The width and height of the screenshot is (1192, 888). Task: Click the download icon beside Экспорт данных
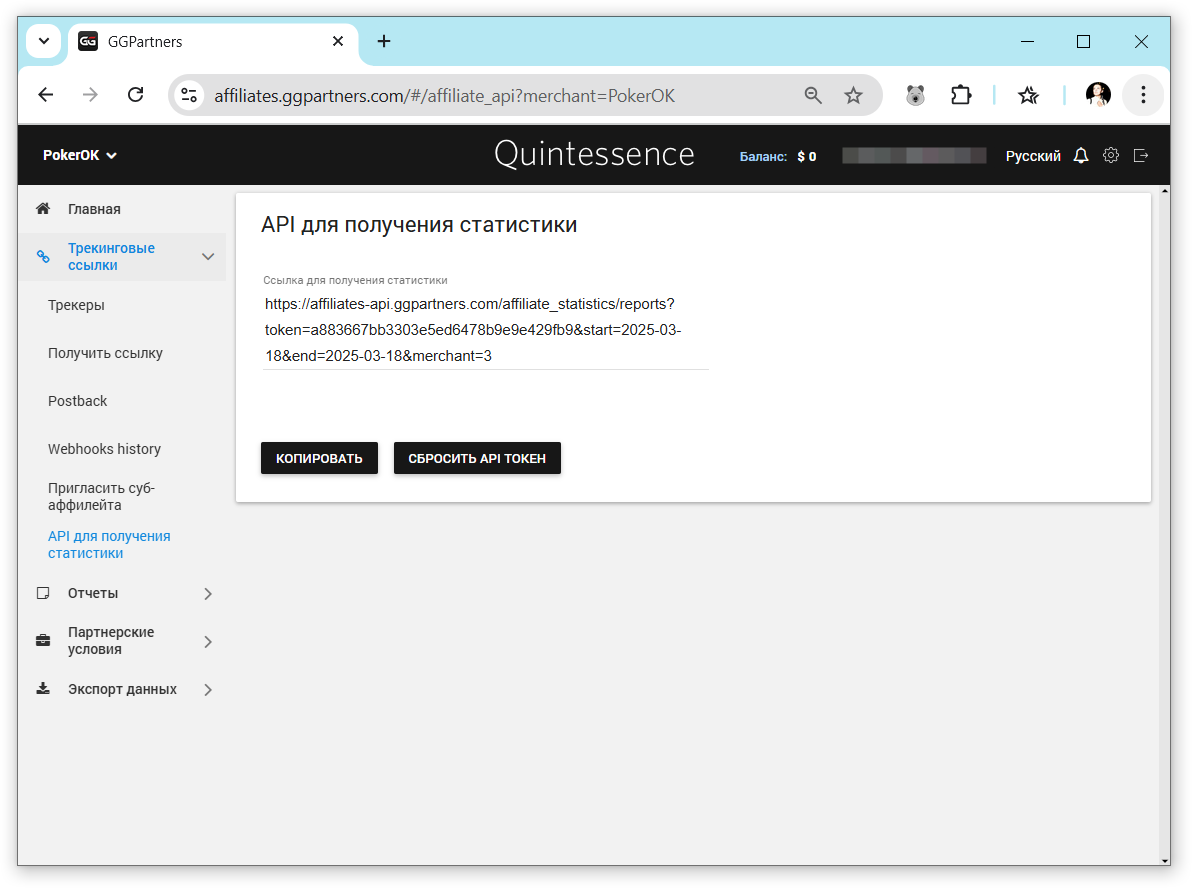(43, 689)
